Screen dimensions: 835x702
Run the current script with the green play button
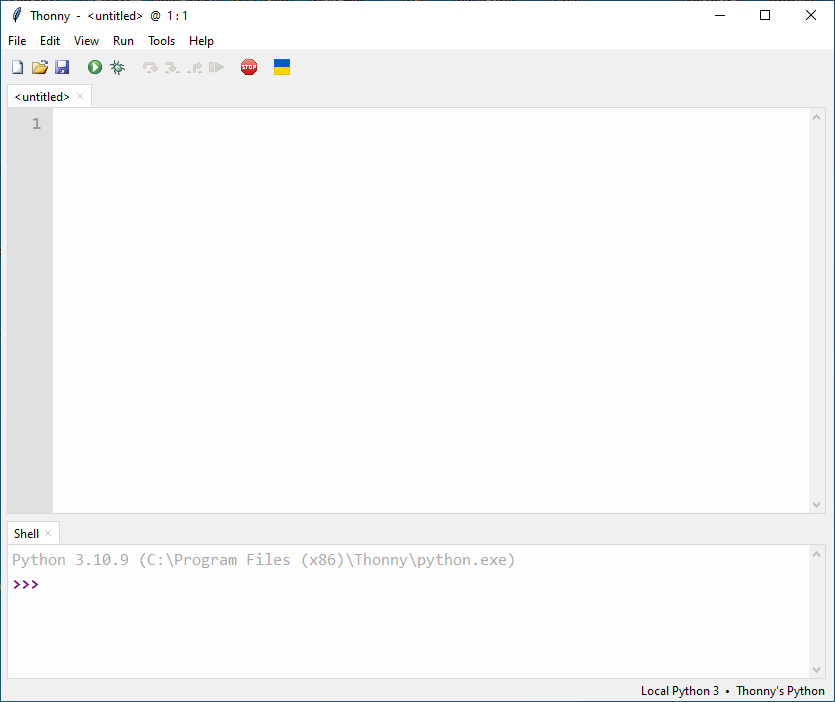(x=95, y=67)
